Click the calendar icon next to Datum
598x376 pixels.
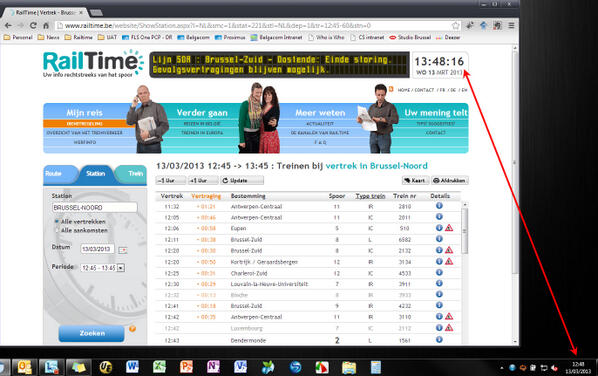point(122,250)
